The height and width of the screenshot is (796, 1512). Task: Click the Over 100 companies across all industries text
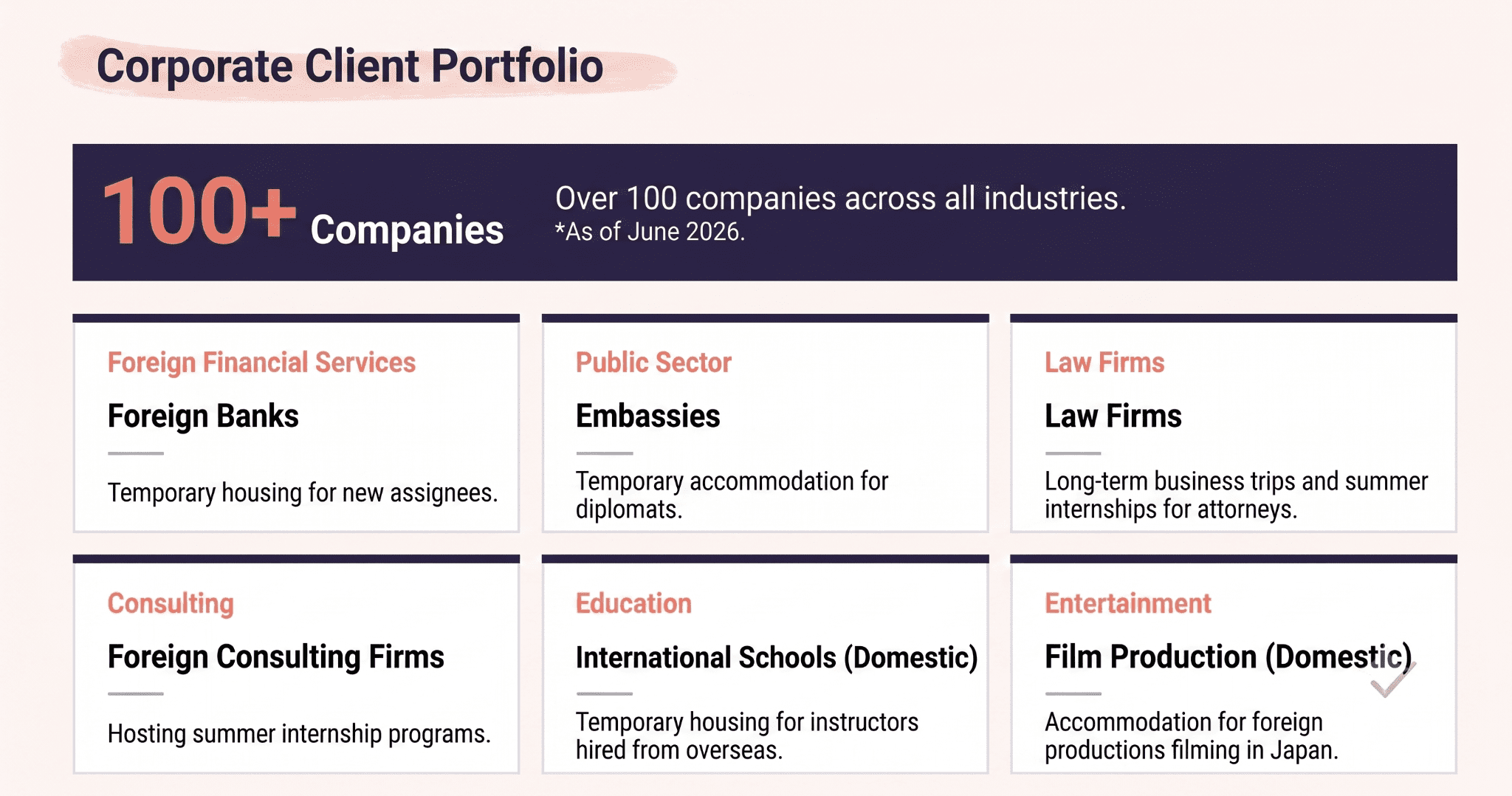point(840,198)
